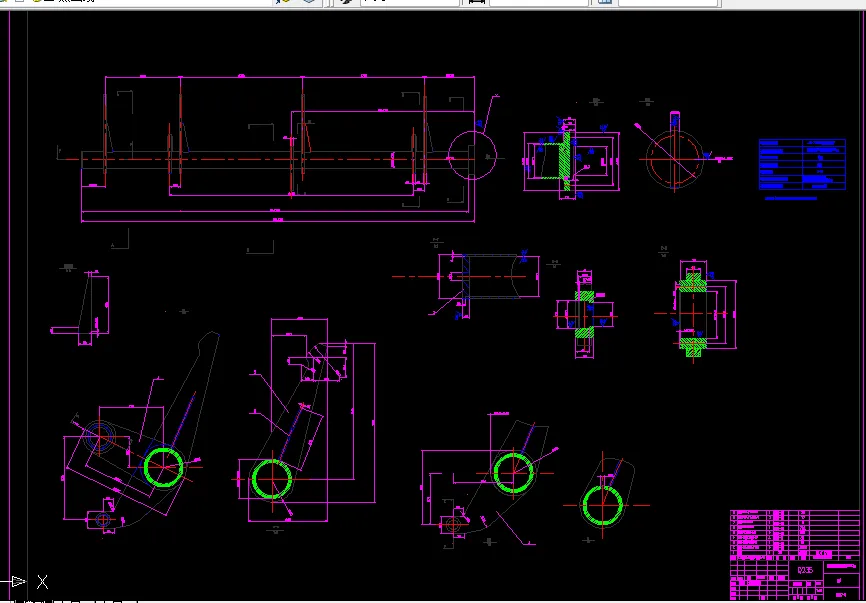This screenshot has width=866, height=603.
Task: Pick the green ring in the oval link view
Action: point(603,505)
